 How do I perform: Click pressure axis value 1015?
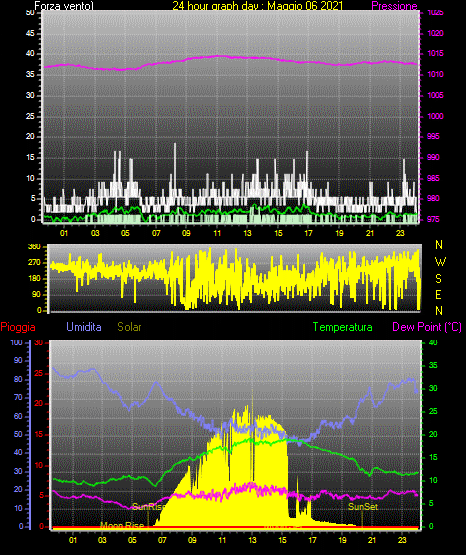(435, 53)
